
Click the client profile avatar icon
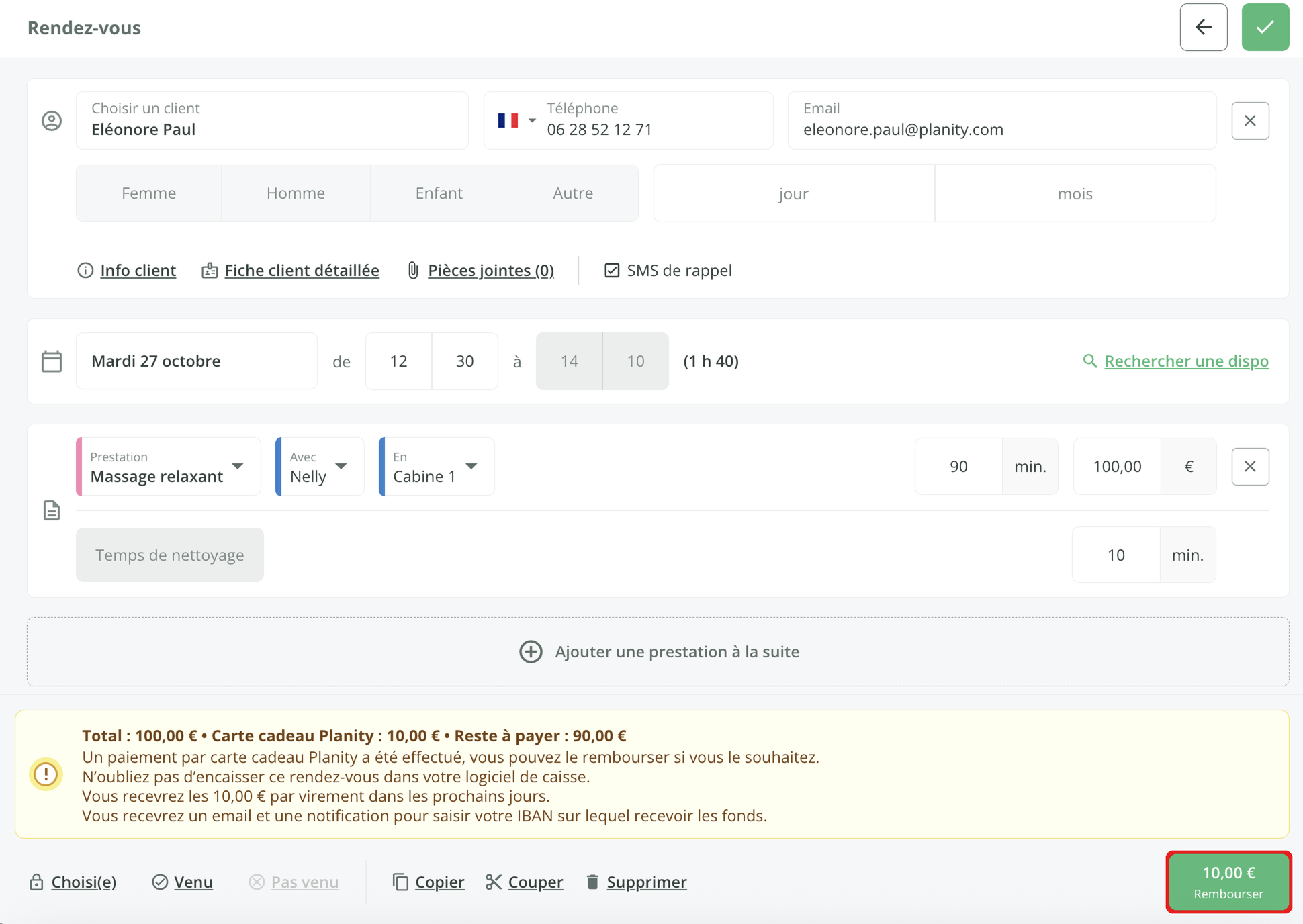[52, 121]
